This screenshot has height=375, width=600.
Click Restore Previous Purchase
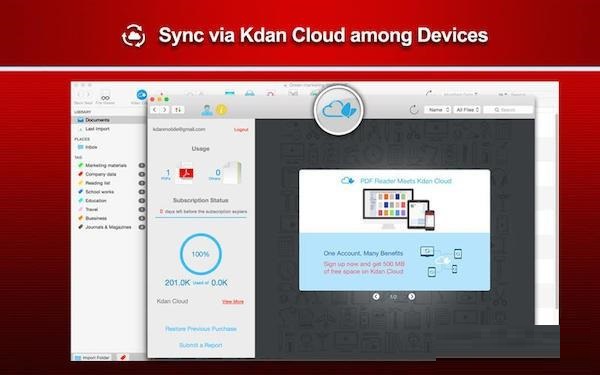tap(201, 329)
